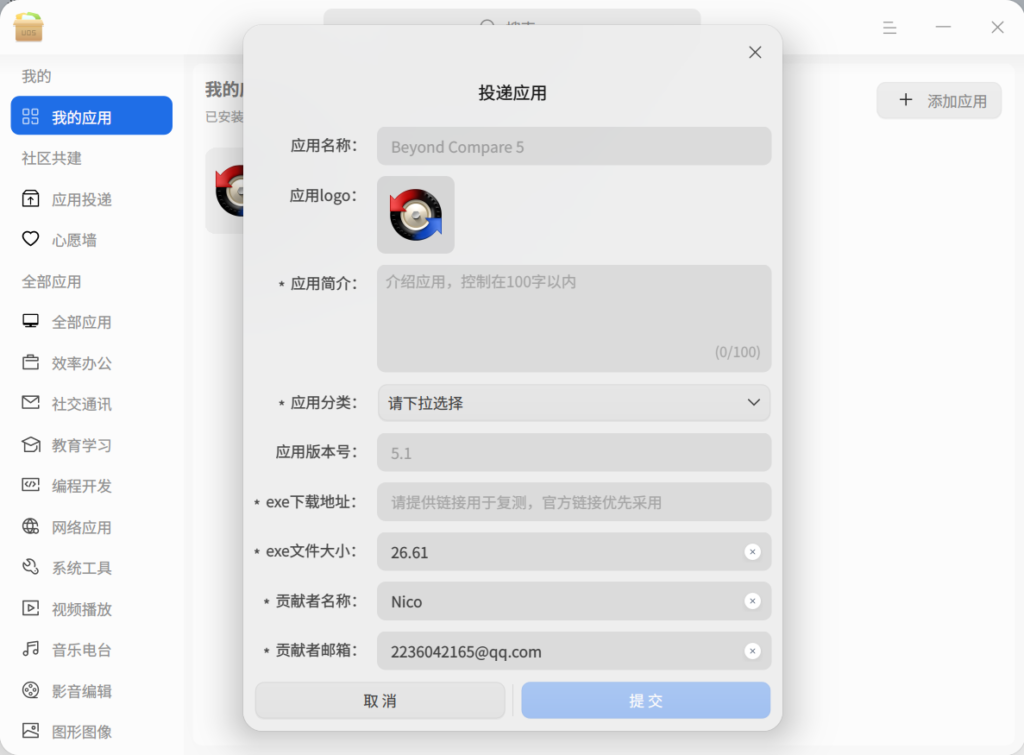The width and height of the screenshot is (1024, 755).
Task: Click the 应用投递 upload icon in sidebar
Action: [x=31, y=199]
